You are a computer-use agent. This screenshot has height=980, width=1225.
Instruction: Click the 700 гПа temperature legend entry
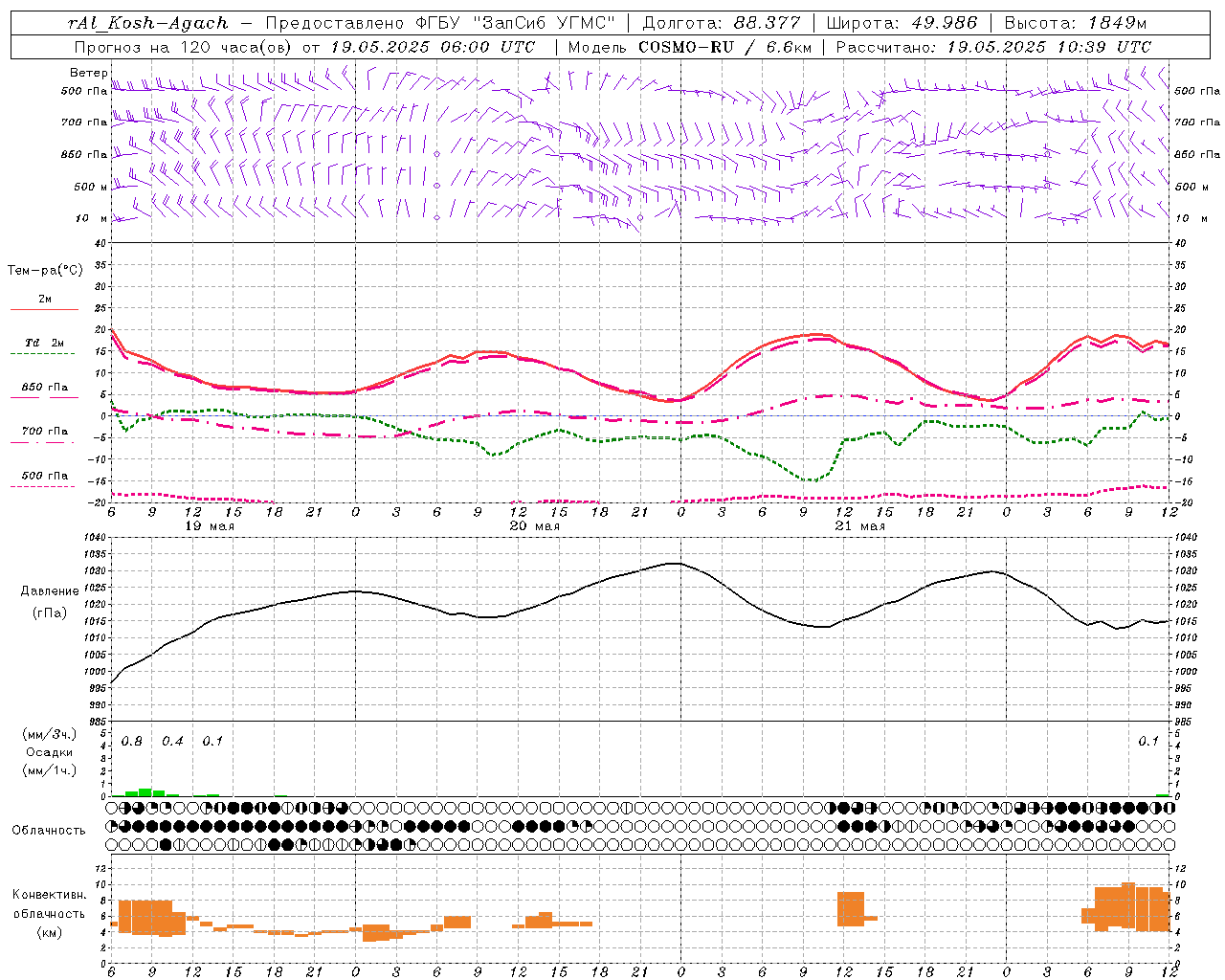44,432
